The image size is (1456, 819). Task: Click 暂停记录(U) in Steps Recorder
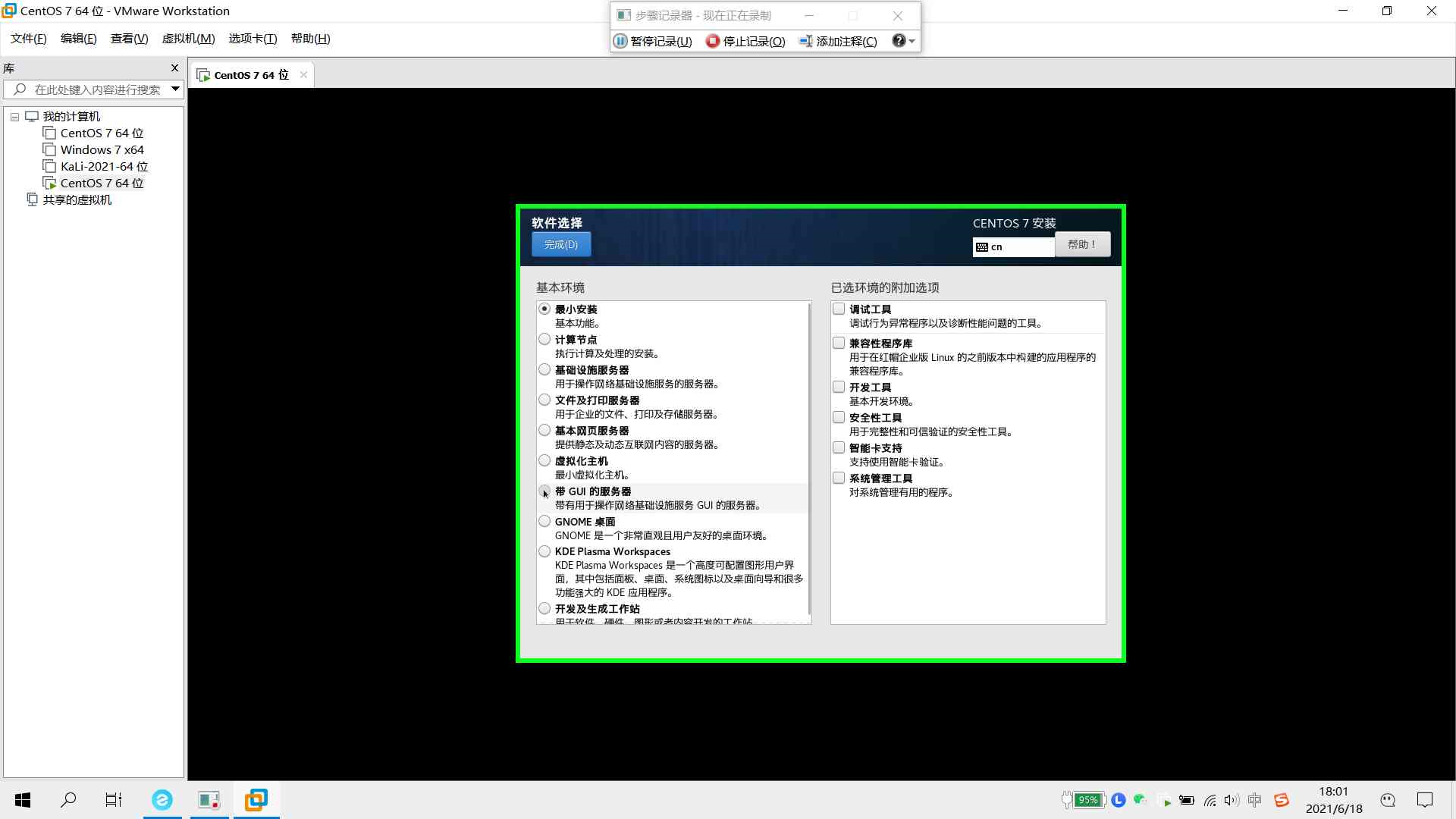click(x=653, y=41)
